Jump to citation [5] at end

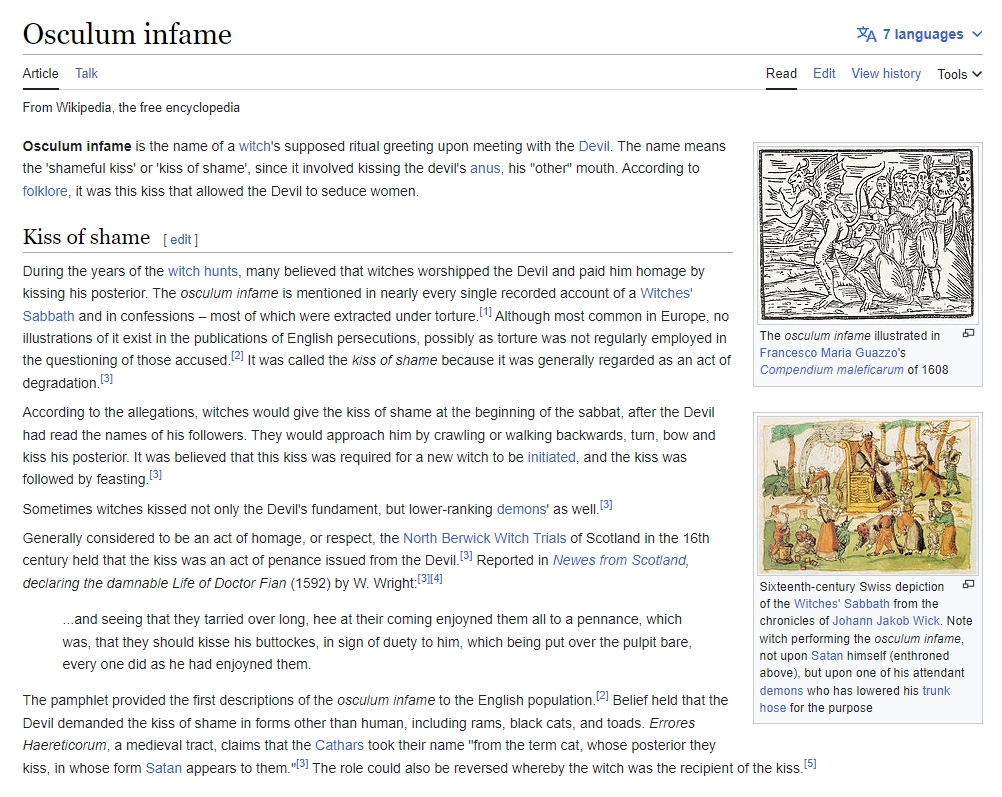tap(810, 764)
